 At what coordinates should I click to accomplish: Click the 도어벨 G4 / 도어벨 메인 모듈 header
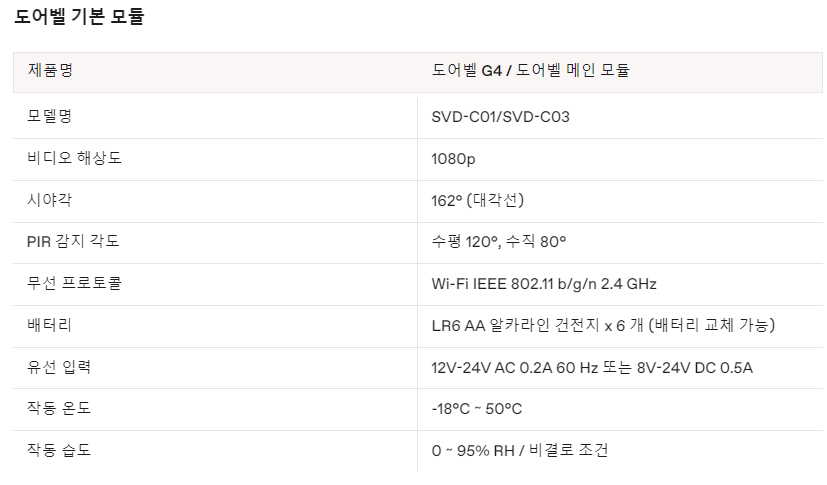point(530,70)
